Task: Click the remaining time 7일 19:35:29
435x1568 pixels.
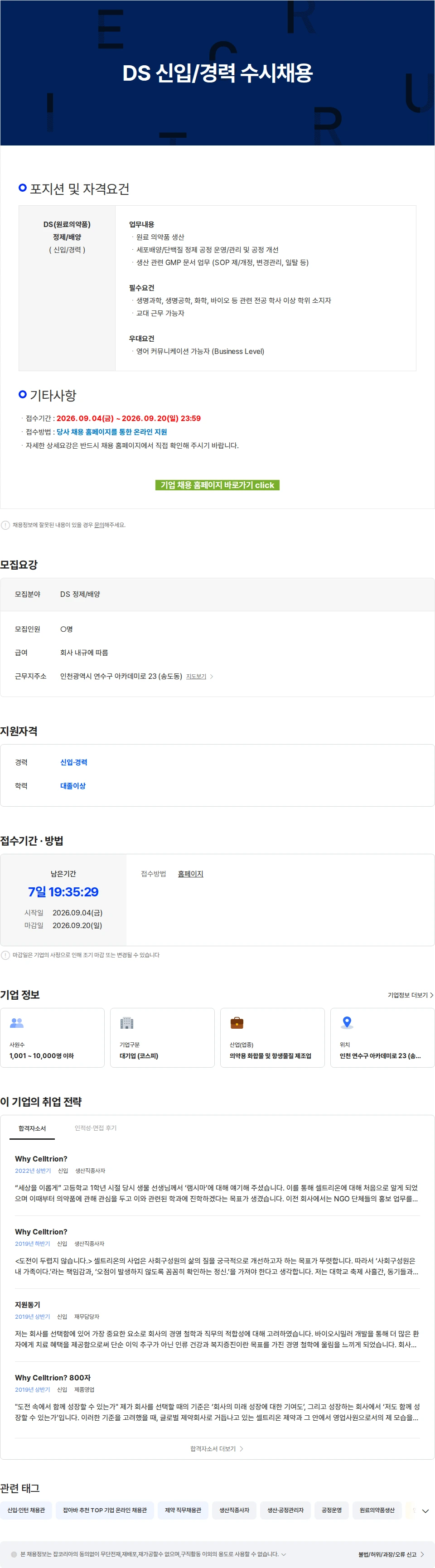Action: tap(63, 892)
